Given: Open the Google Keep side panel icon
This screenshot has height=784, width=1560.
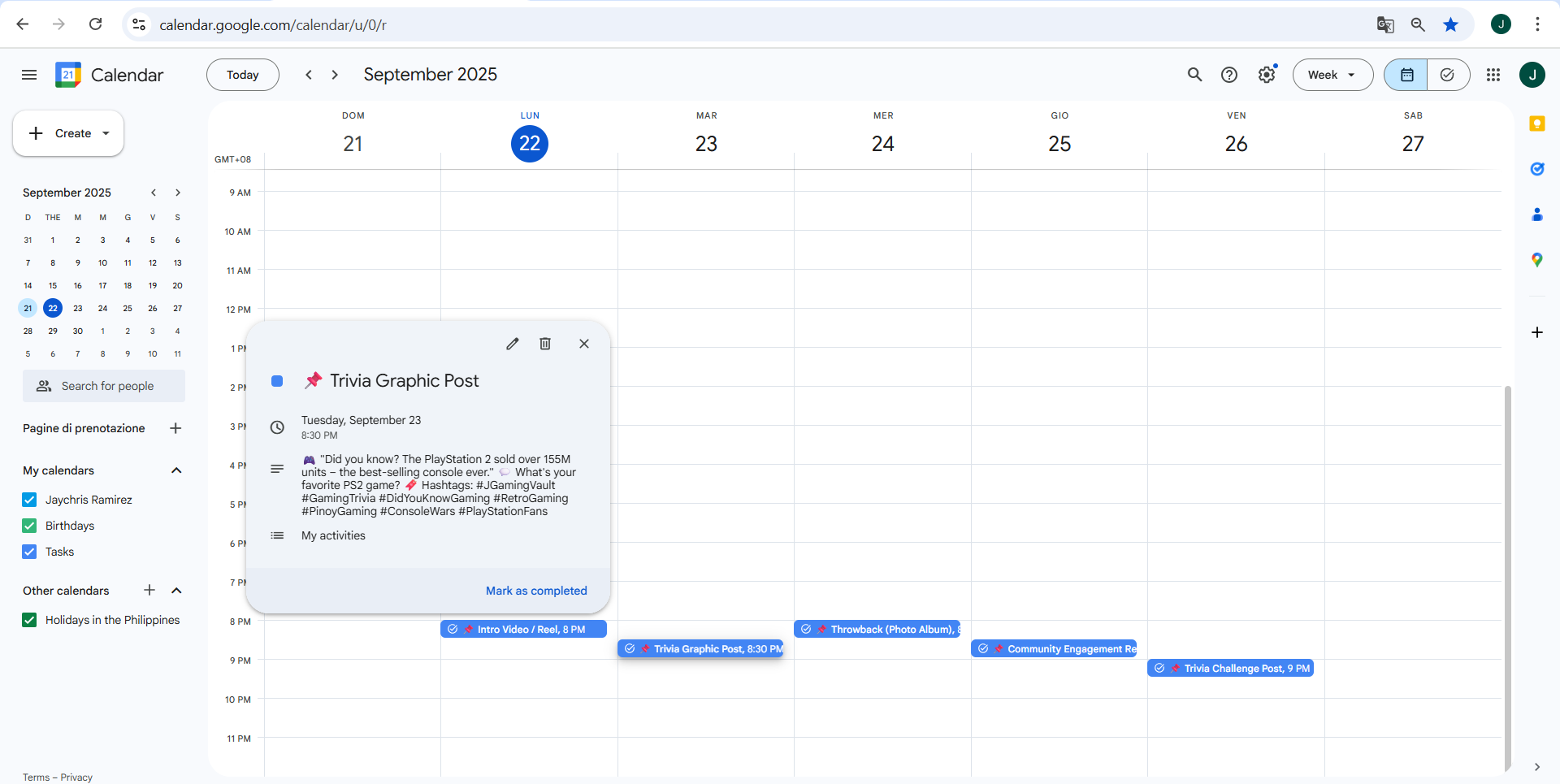Looking at the screenshot, I should [1536, 123].
